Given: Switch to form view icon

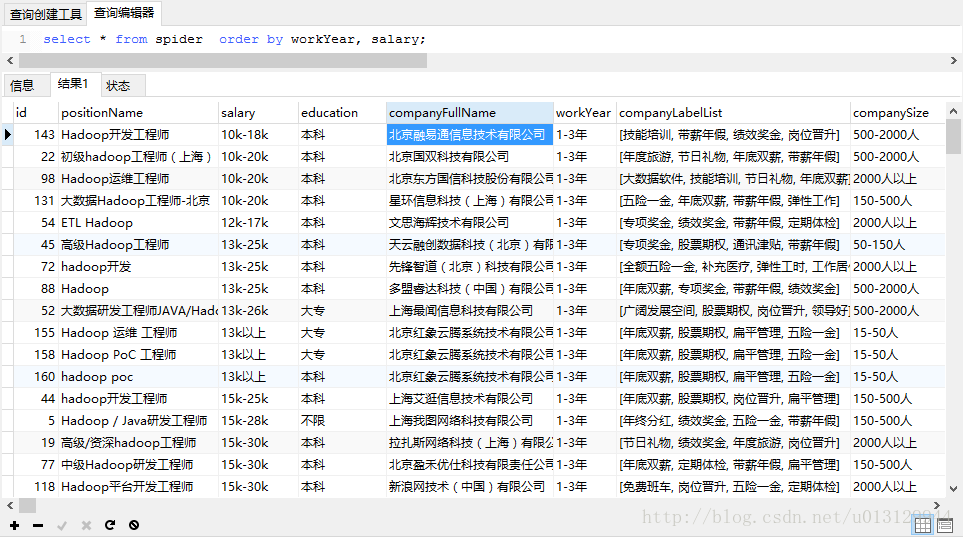Looking at the screenshot, I should tap(945, 525).
